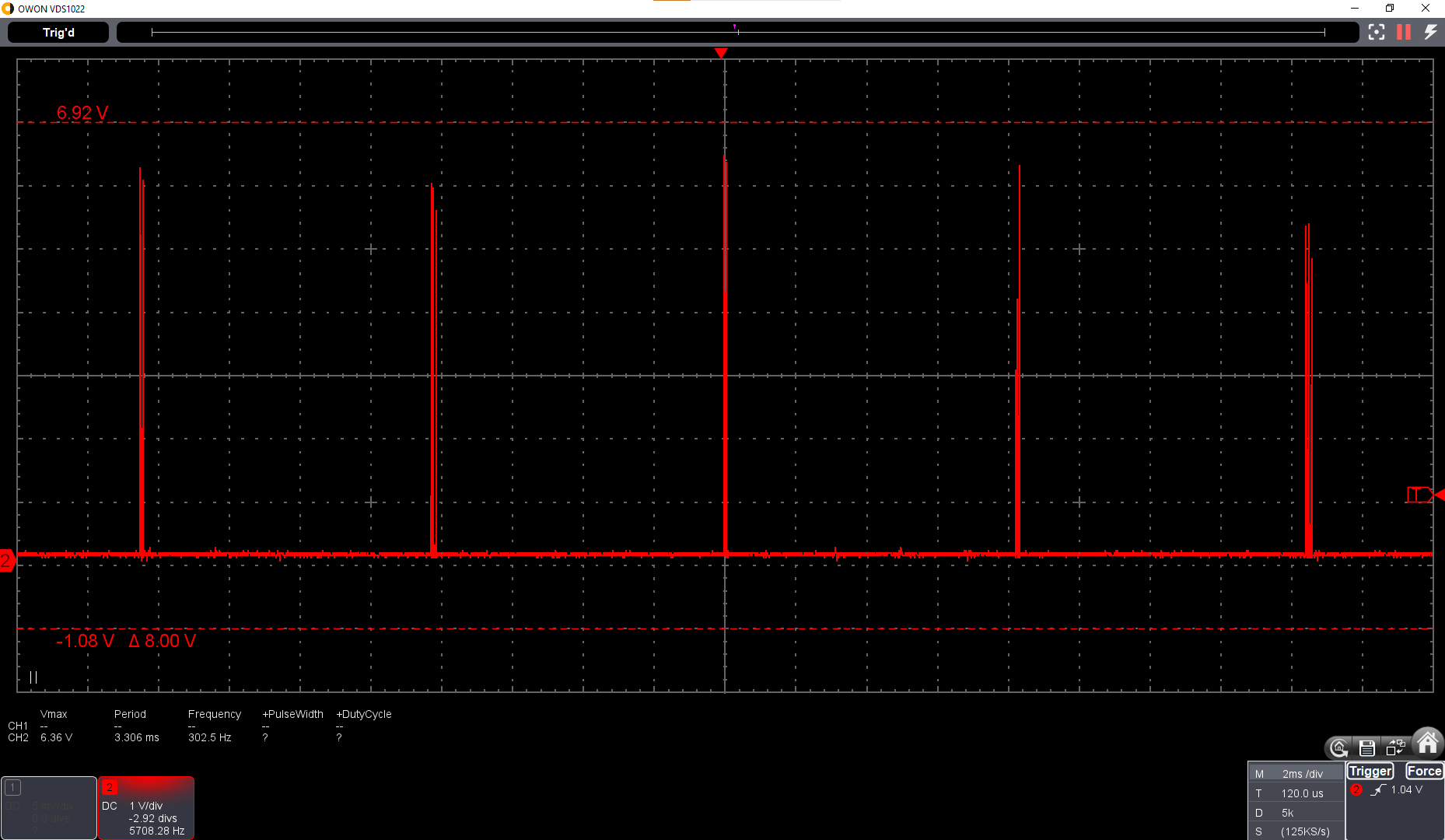Screen dimensions: 1445x840
Task: Open the screenshot/export image icon
Action: (x=1396, y=746)
